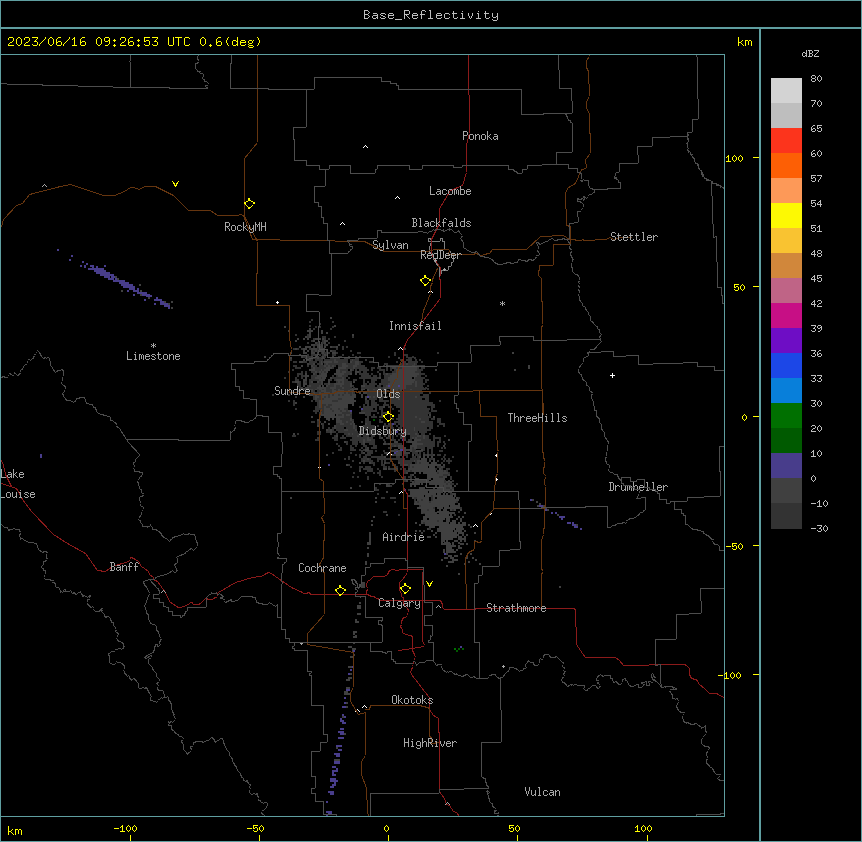Click the yellow V marker northwest of RockyMH
The height and width of the screenshot is (842, 862).
(175, 184)
